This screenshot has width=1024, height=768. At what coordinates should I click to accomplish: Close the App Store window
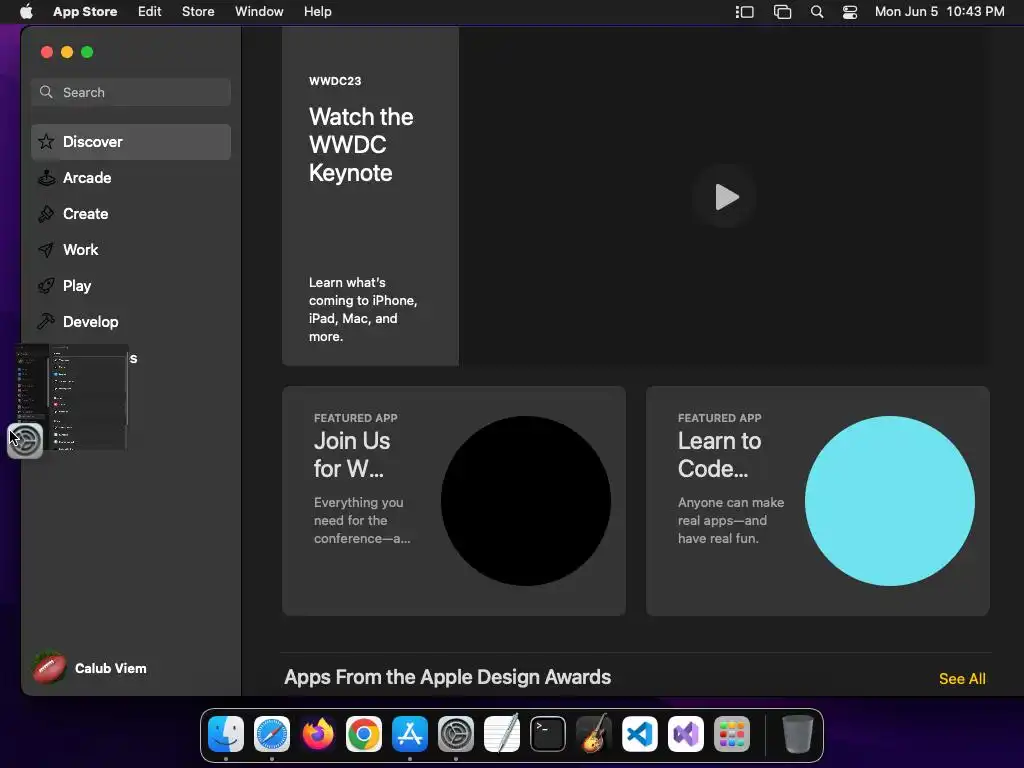(46, 52)
